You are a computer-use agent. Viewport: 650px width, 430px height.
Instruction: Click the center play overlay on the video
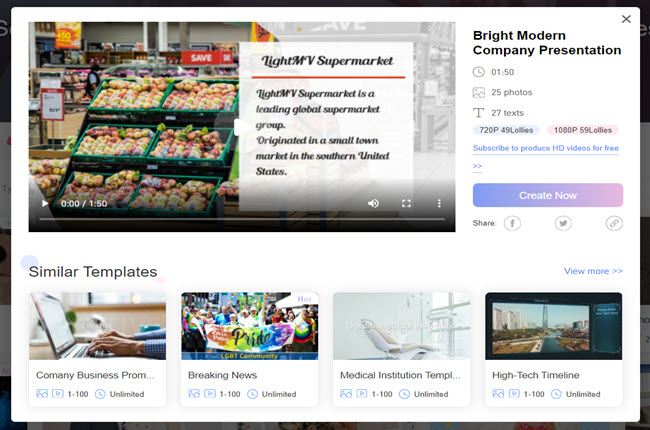(241, 127)
